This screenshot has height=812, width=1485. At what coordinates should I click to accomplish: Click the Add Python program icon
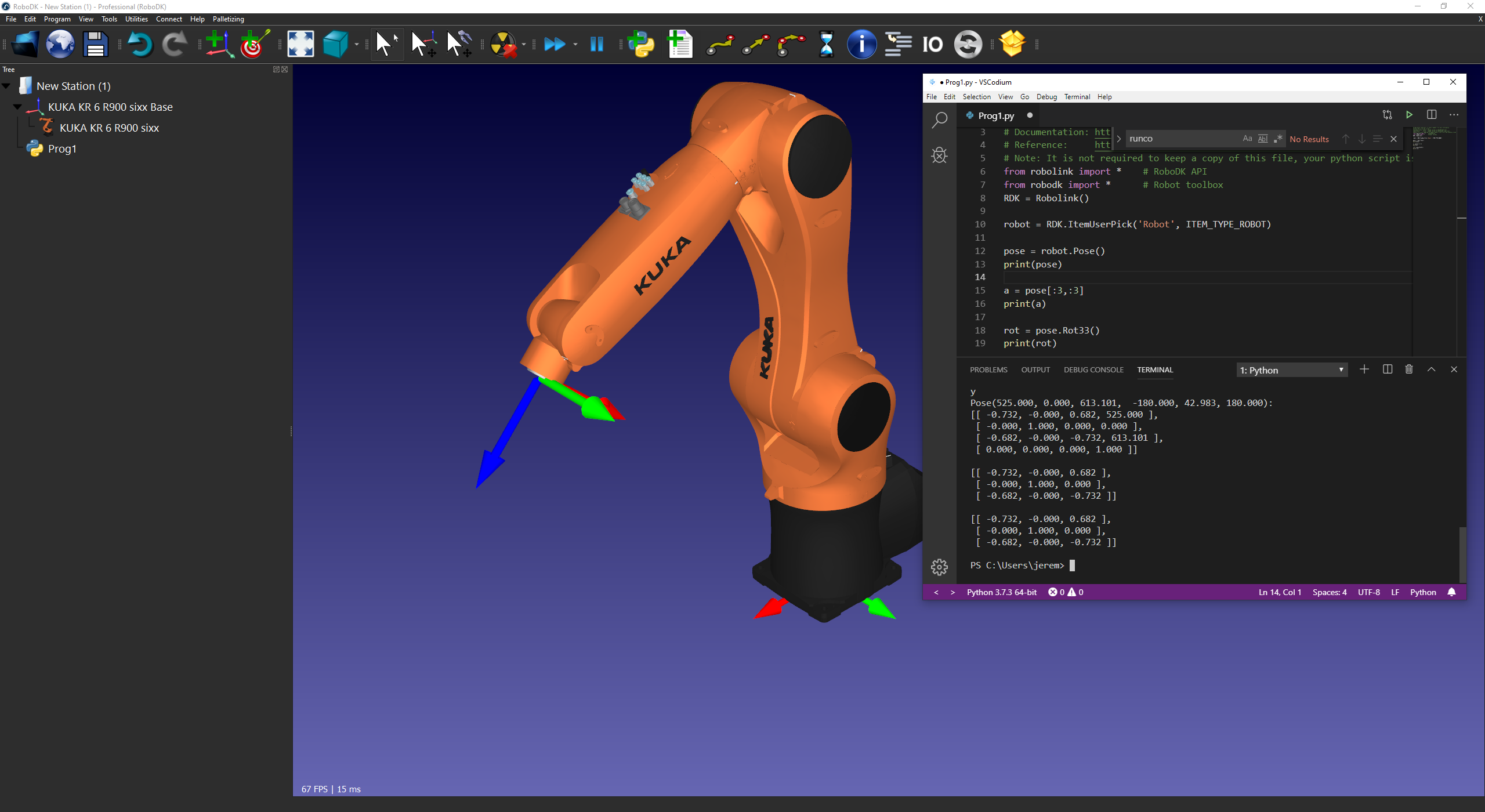click(x=642, y=44)
